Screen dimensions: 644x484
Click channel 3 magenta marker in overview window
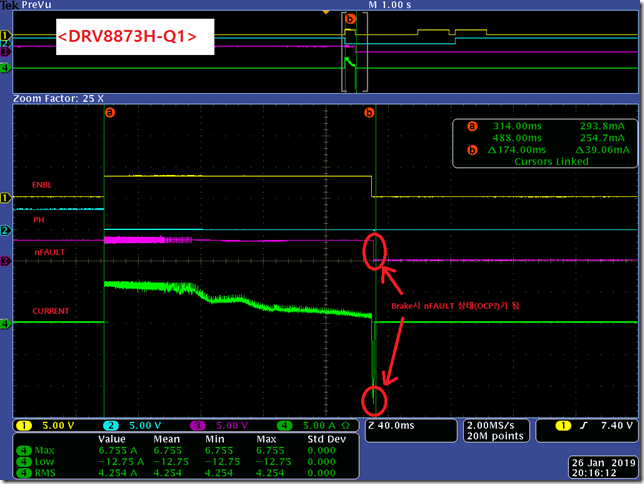pos(5,52)
